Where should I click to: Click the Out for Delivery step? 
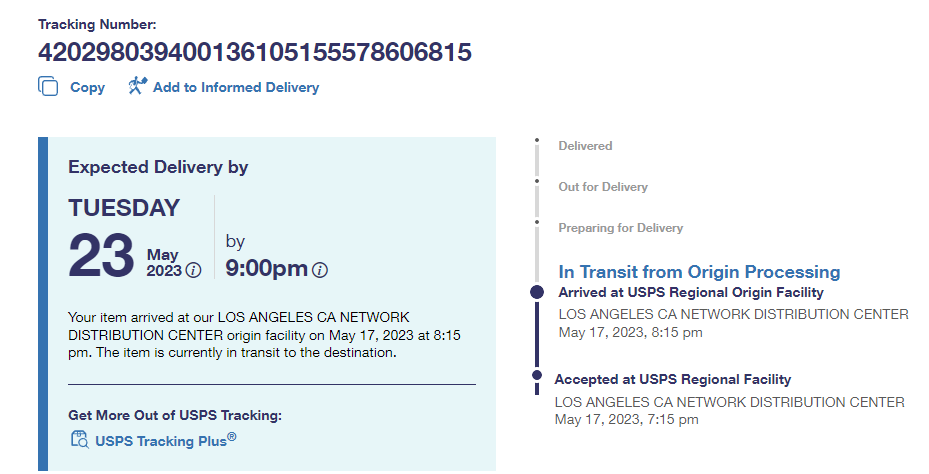(603, 187)
